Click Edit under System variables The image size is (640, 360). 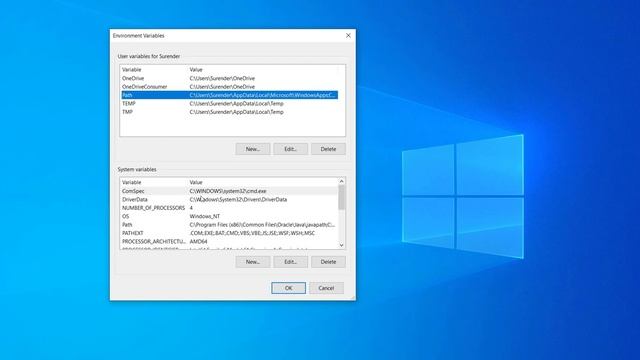pos(290,262)
